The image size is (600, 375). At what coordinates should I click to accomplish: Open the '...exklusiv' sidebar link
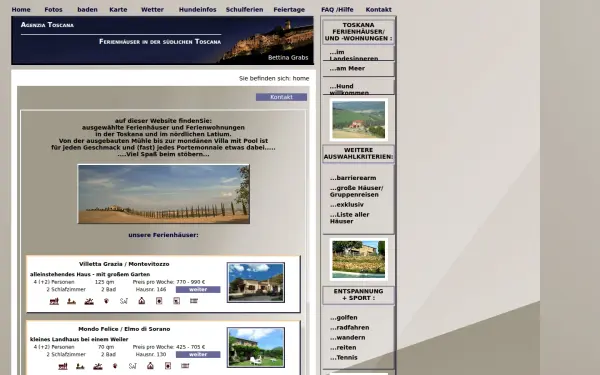click(x=347, y=205)
